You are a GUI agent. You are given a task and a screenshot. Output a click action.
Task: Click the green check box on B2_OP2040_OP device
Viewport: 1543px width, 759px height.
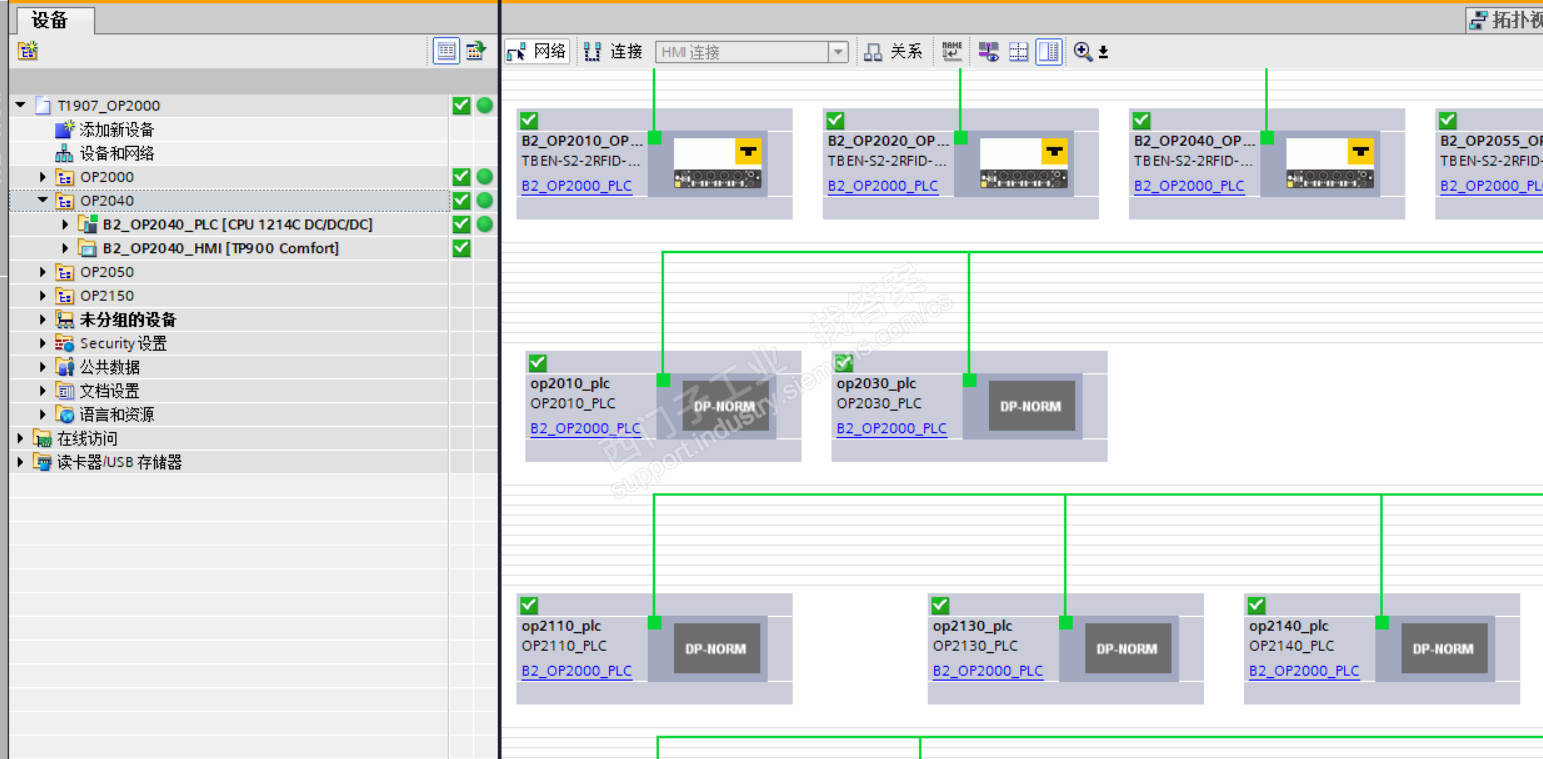[x=1142, y=120]
